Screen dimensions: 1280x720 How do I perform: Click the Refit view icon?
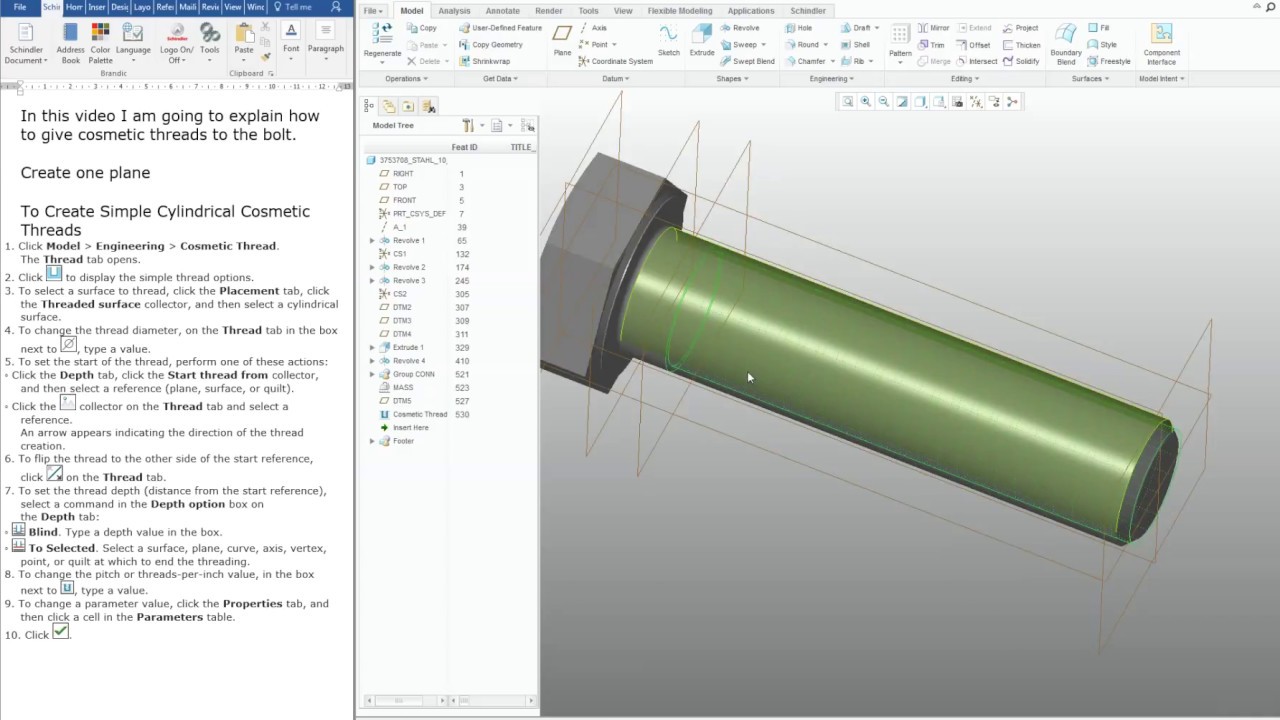pos(848,102)
